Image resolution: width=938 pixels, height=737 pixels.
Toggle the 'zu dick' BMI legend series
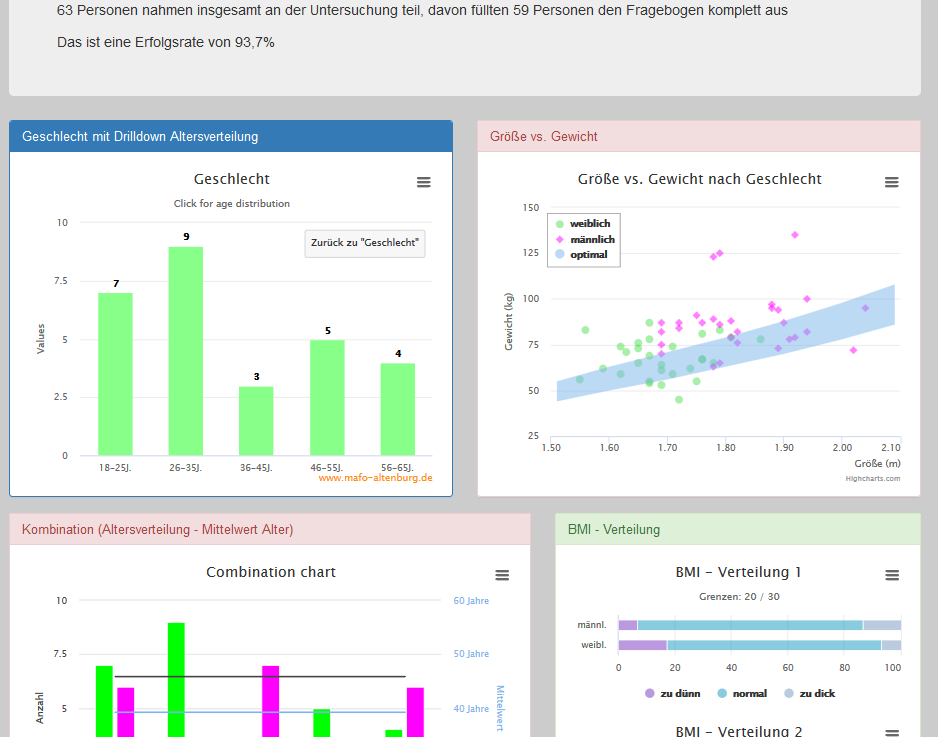click(813, 693)
